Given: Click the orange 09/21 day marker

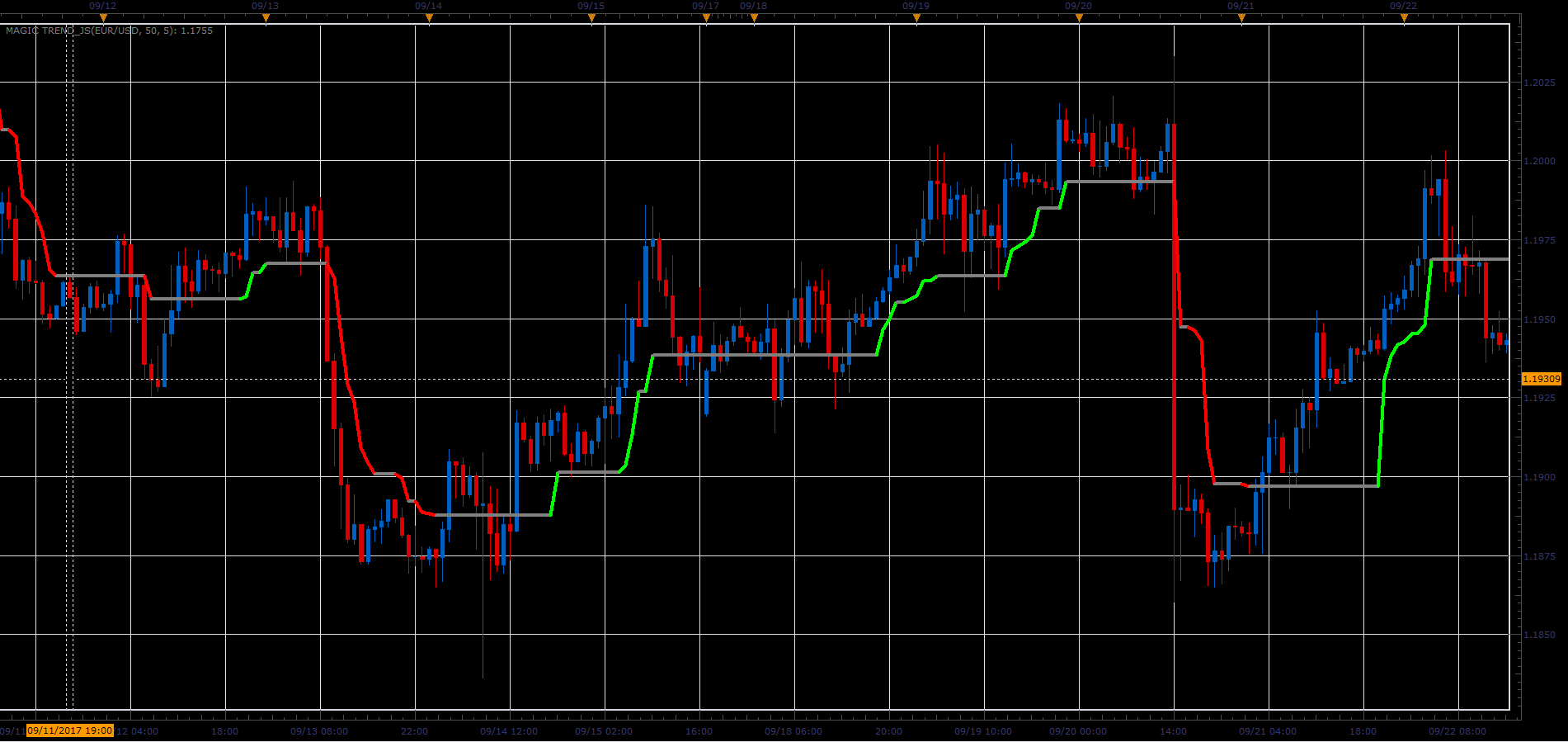Looking at the screenshot, I should [x=1241, y=18].
